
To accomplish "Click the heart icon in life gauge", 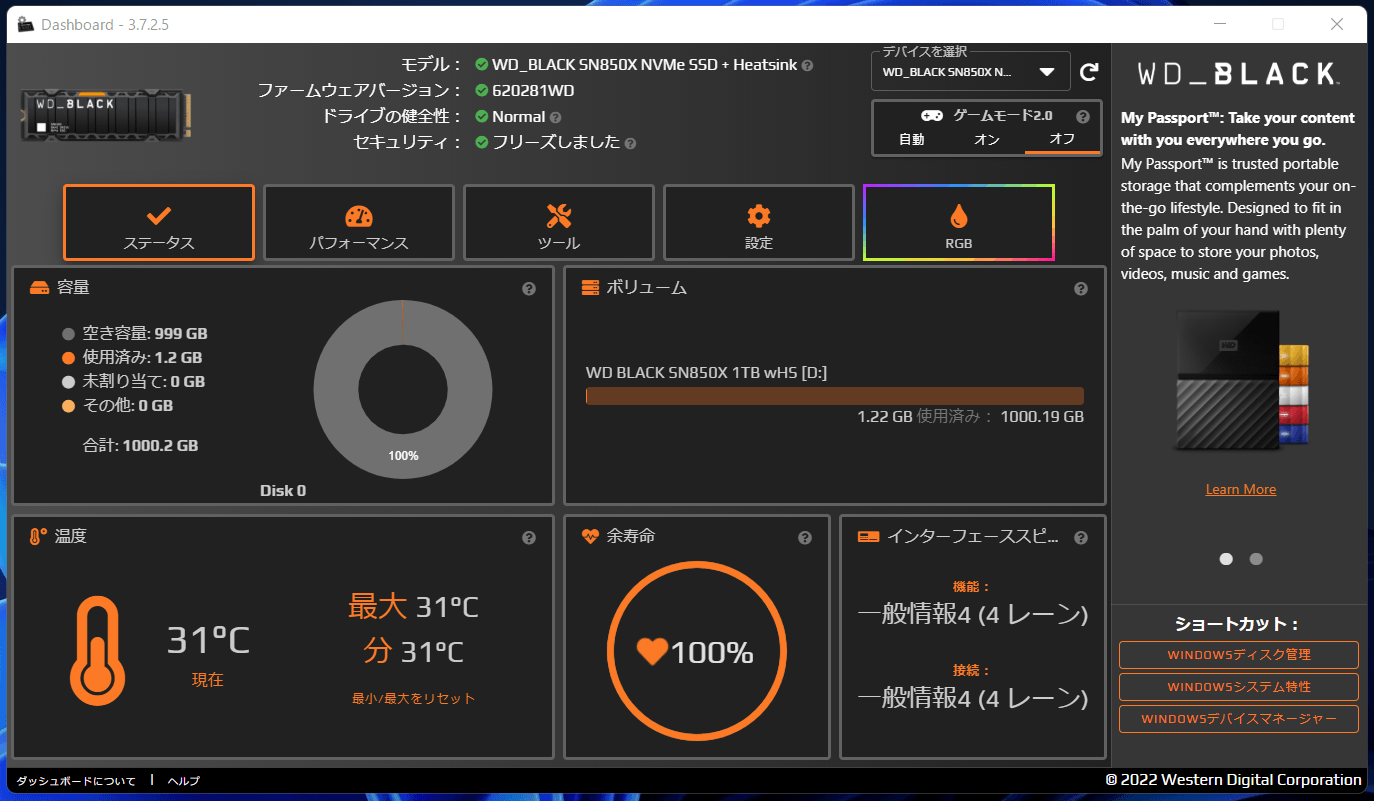I will coord(652,651).
